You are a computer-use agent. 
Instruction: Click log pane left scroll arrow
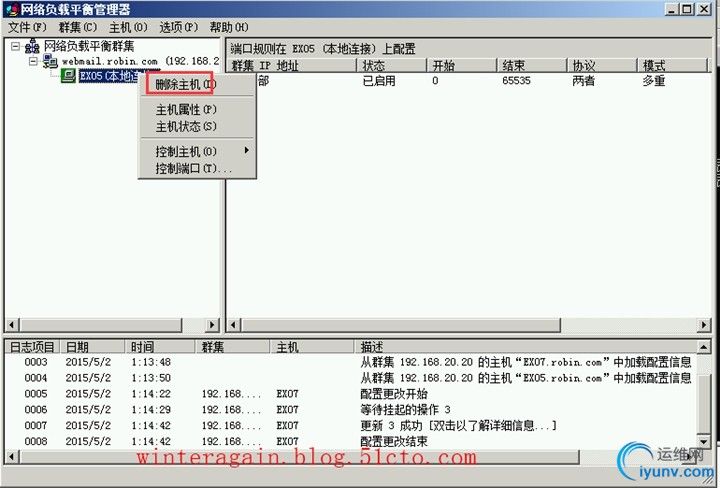12,457
